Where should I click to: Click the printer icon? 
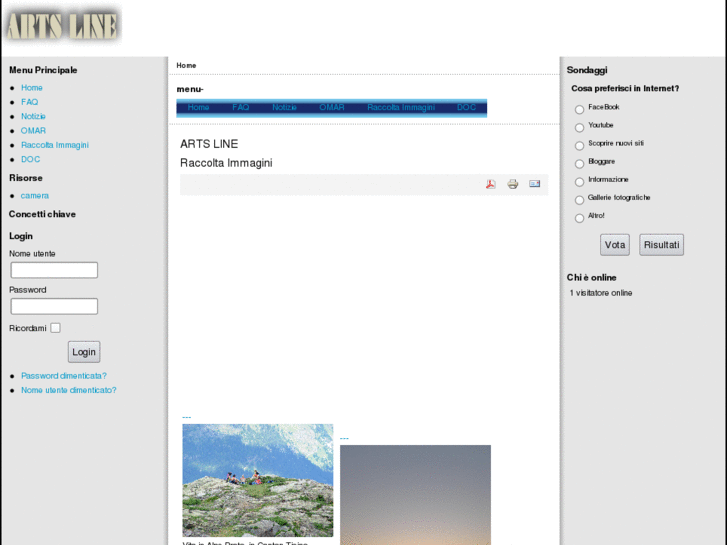coord(512,184)
